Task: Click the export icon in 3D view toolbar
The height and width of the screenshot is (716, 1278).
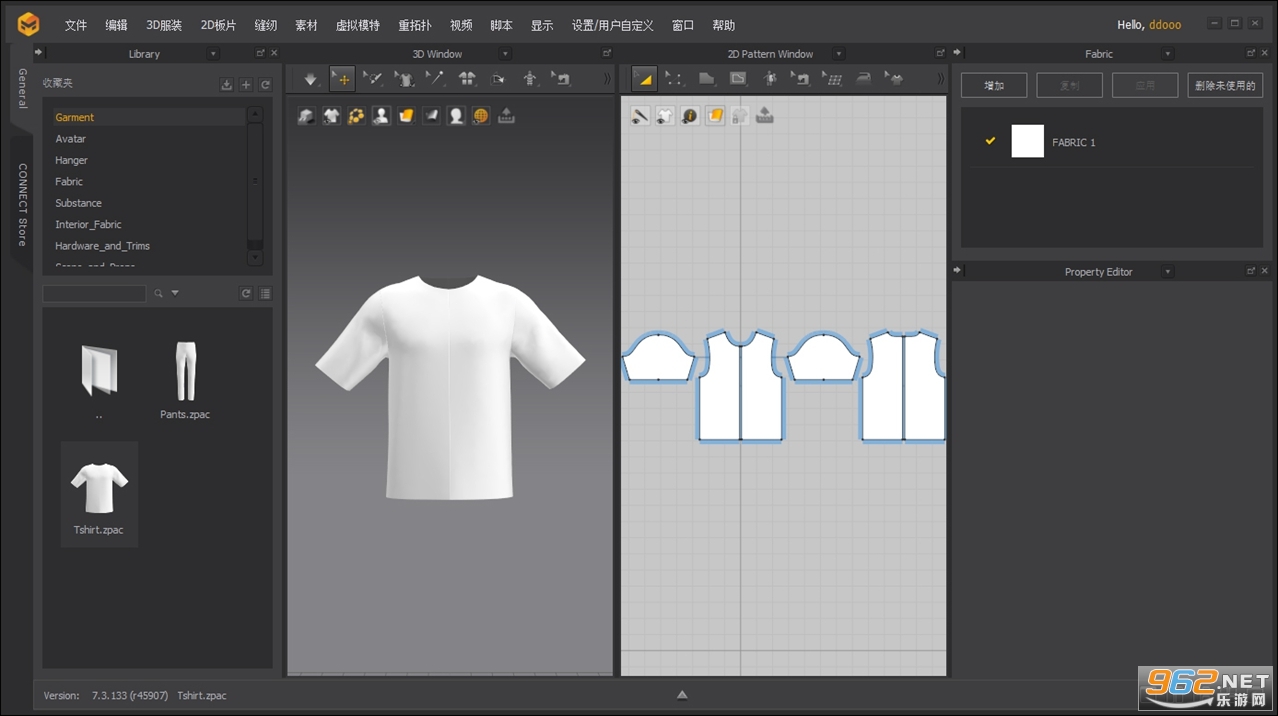Action: point(506,116)
